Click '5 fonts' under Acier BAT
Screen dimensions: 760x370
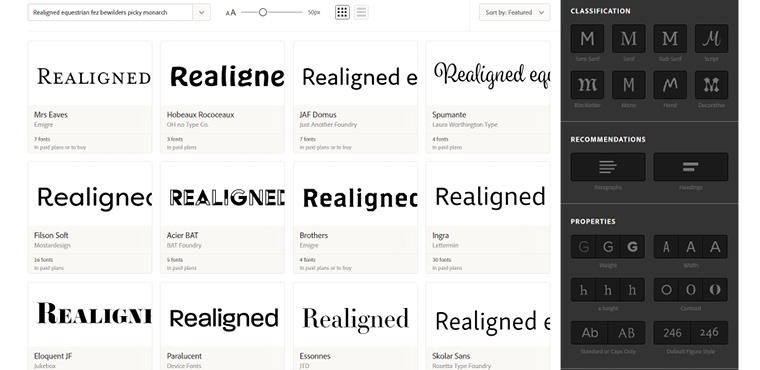[175, 260]
